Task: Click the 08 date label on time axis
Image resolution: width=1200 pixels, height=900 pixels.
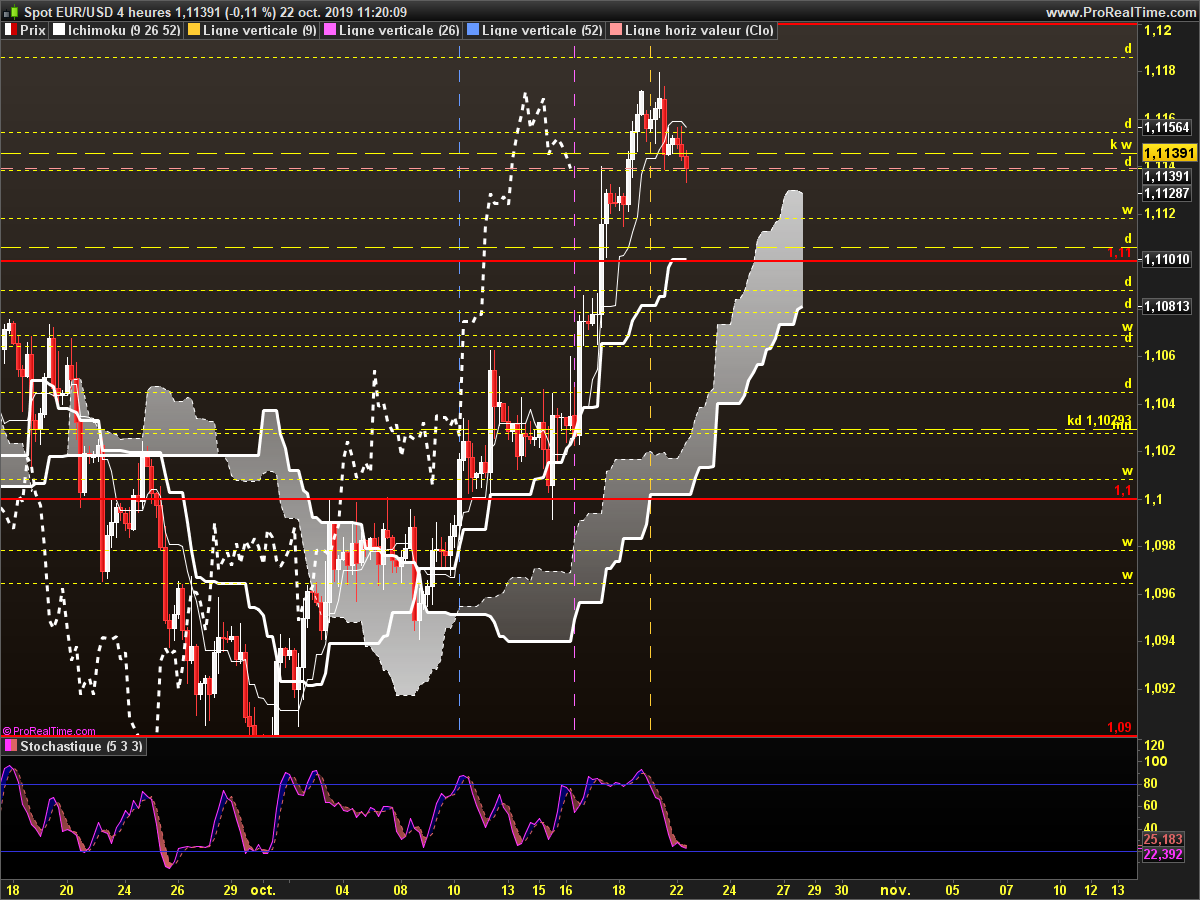Action: pos(401,889)
